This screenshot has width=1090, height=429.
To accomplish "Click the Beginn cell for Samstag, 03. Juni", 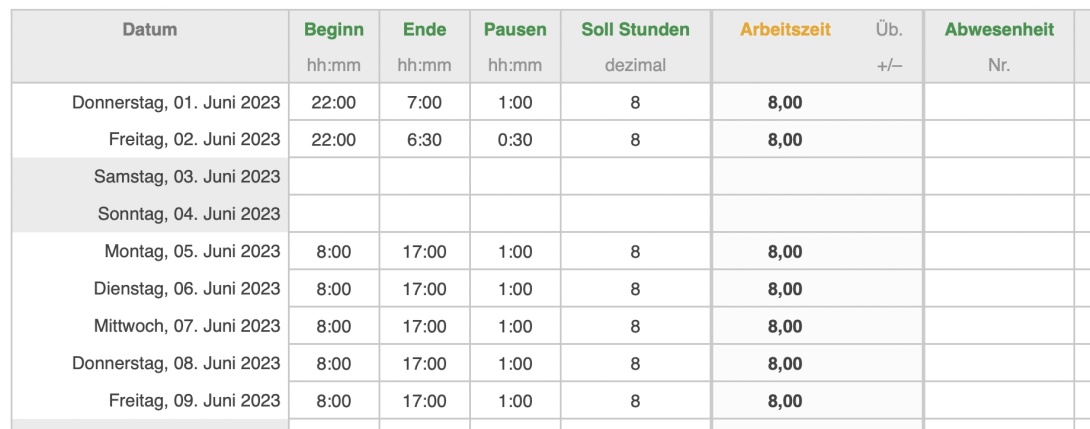I will coord(333,177).
